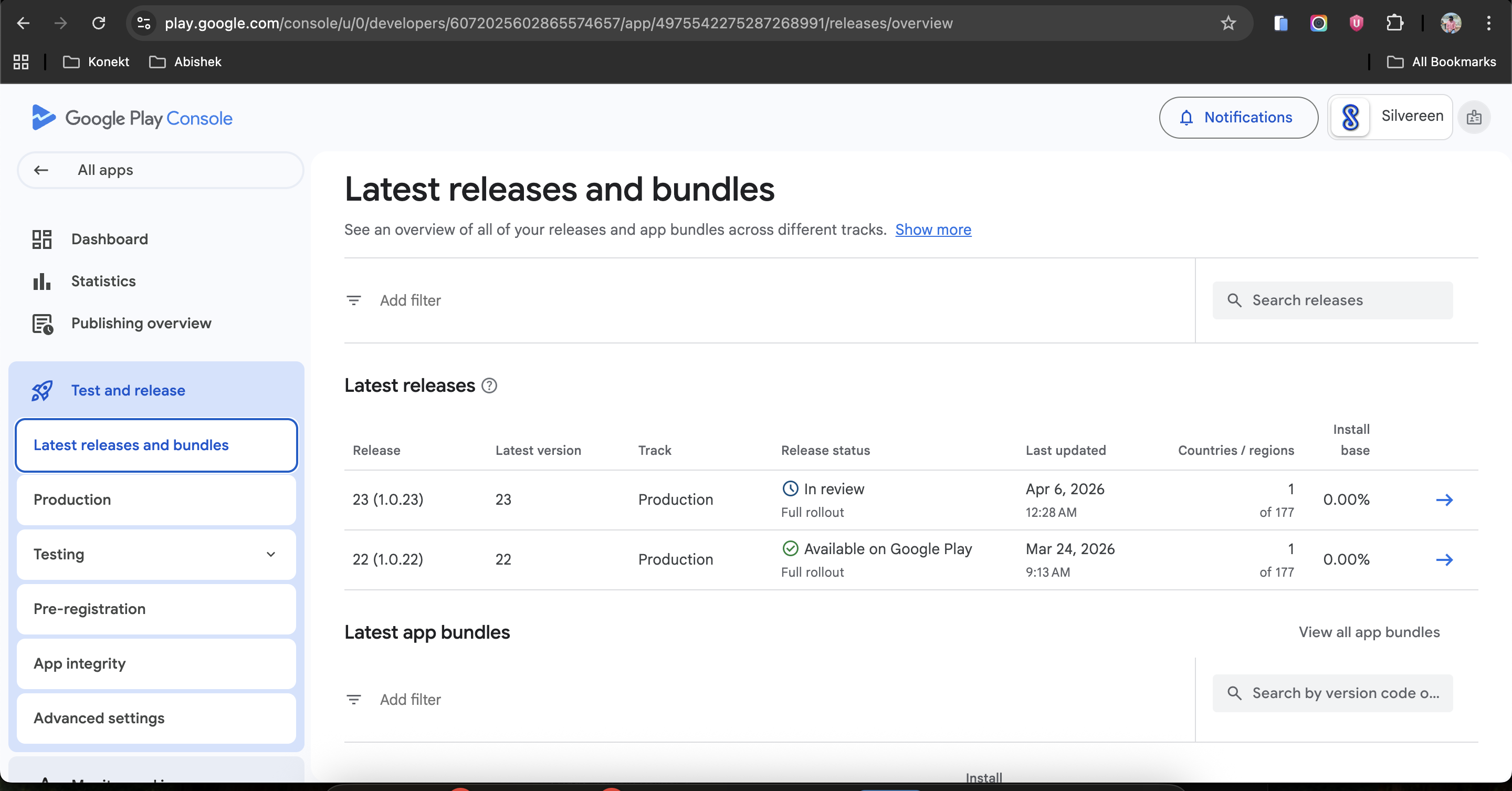Image resolution: width=1512 pixels, height=791 pixels.
Task: Reload the page with the refresh icon
Action: (x=99, y=24)
